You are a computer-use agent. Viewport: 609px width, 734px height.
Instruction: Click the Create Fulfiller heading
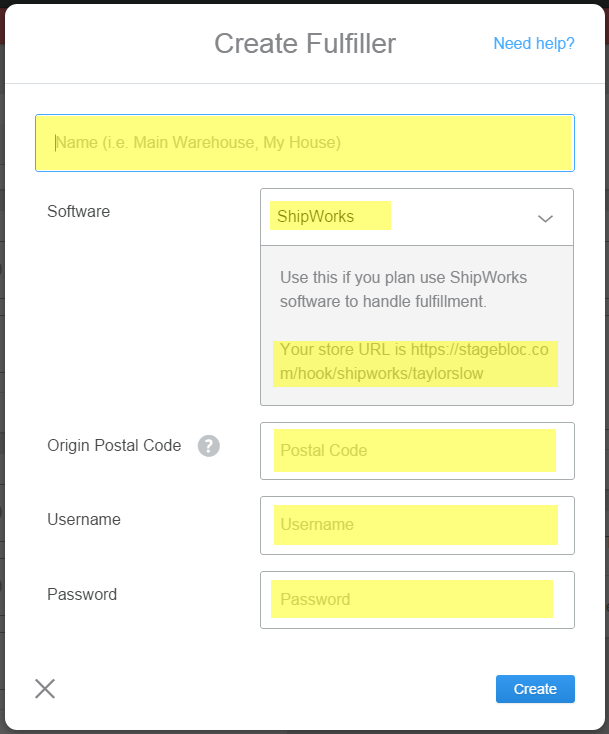coord(305,44)
